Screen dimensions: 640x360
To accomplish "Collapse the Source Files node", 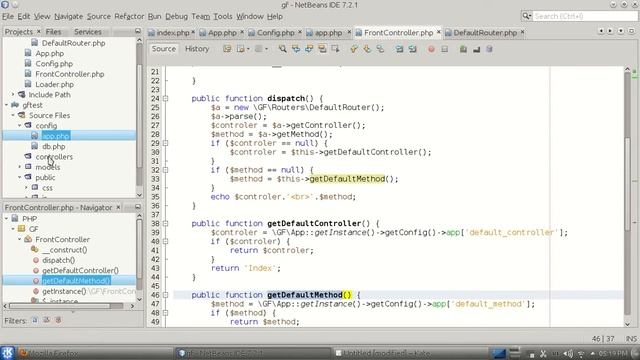I will click(13, 116).
